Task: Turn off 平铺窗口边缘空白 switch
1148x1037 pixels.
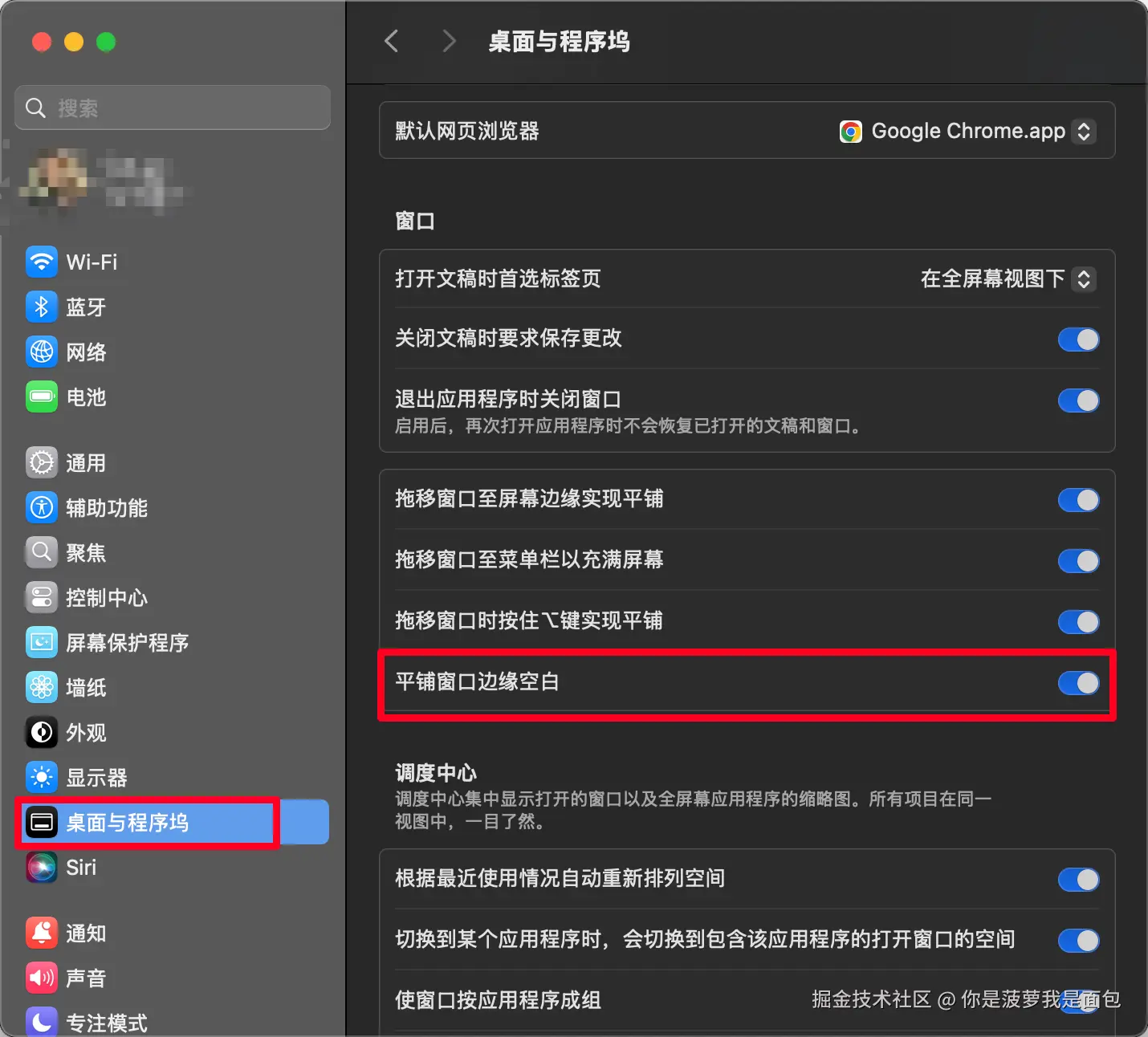Action: point(1078,683)
